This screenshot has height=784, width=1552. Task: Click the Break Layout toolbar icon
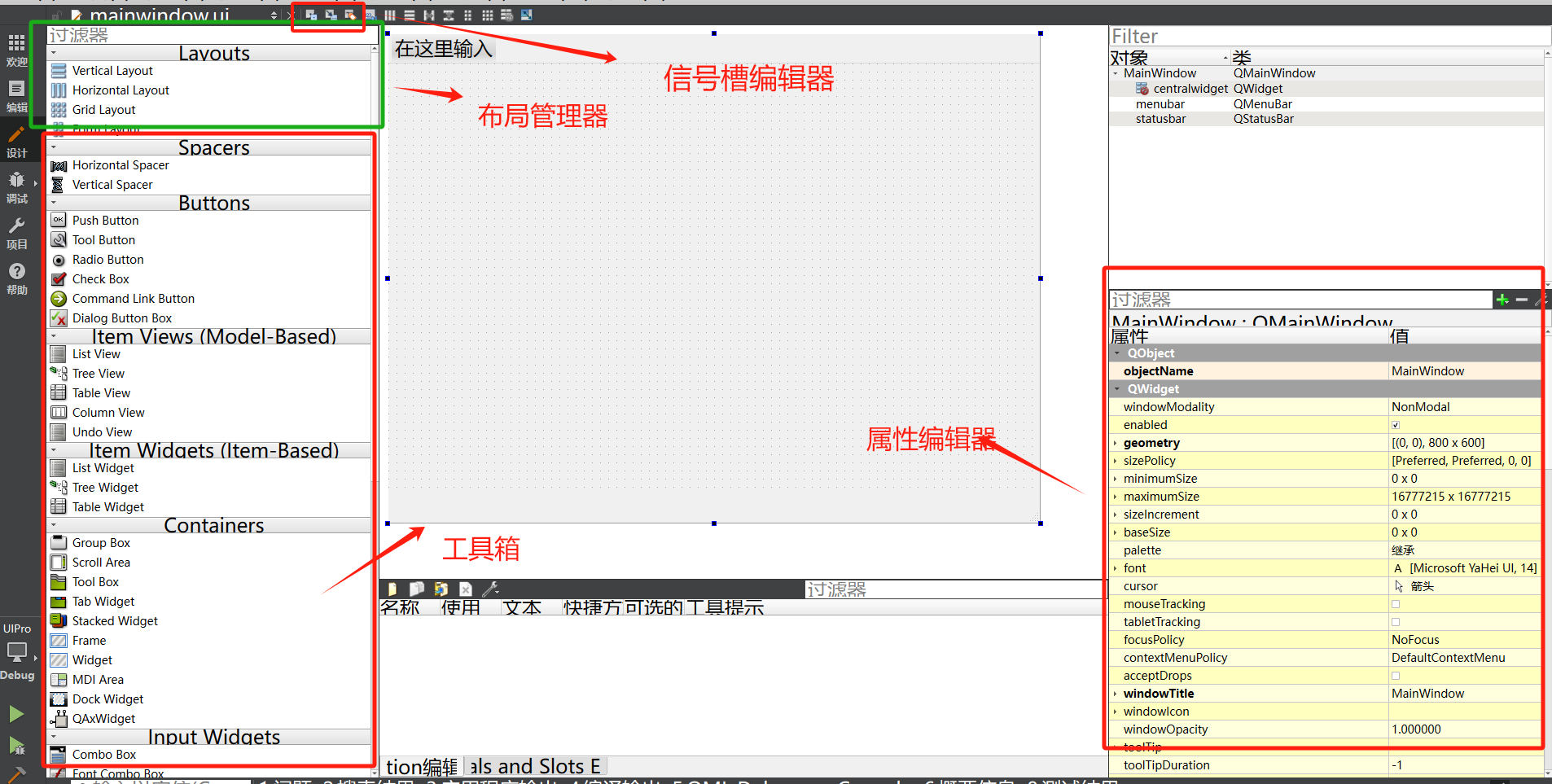coord(507,15)
